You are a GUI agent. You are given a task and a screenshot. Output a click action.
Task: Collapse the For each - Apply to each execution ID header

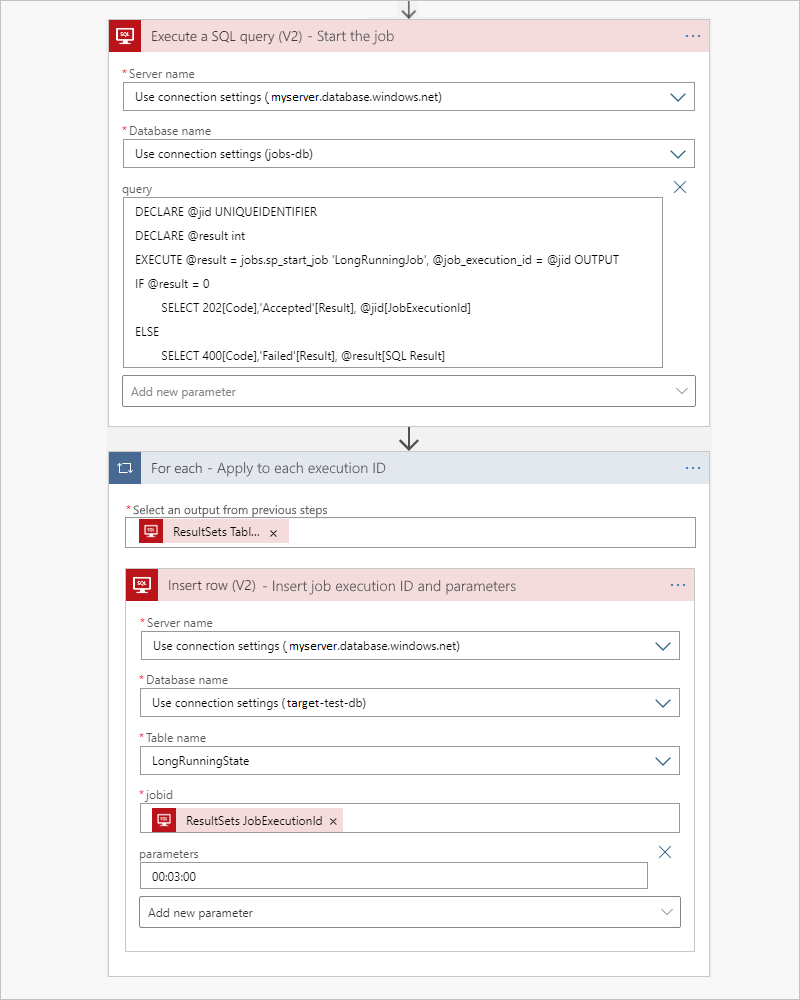coord(400,468)
